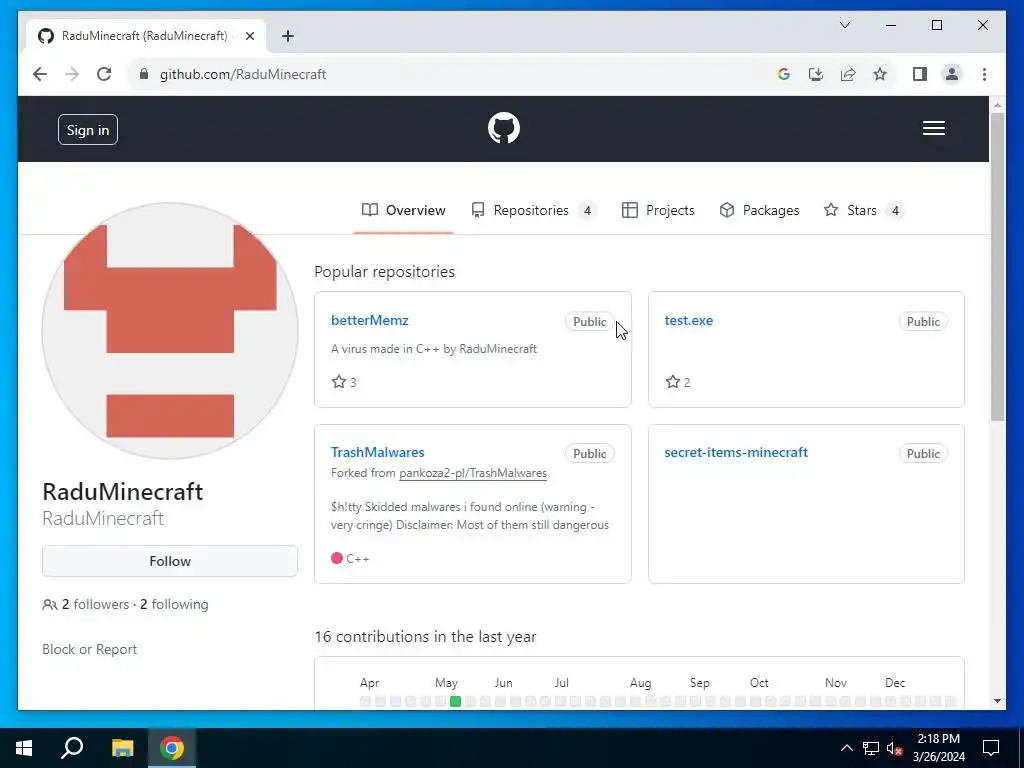Toggle the browser side panel
The height and width of the screenshot is (768, 1024).
[920, 74]
